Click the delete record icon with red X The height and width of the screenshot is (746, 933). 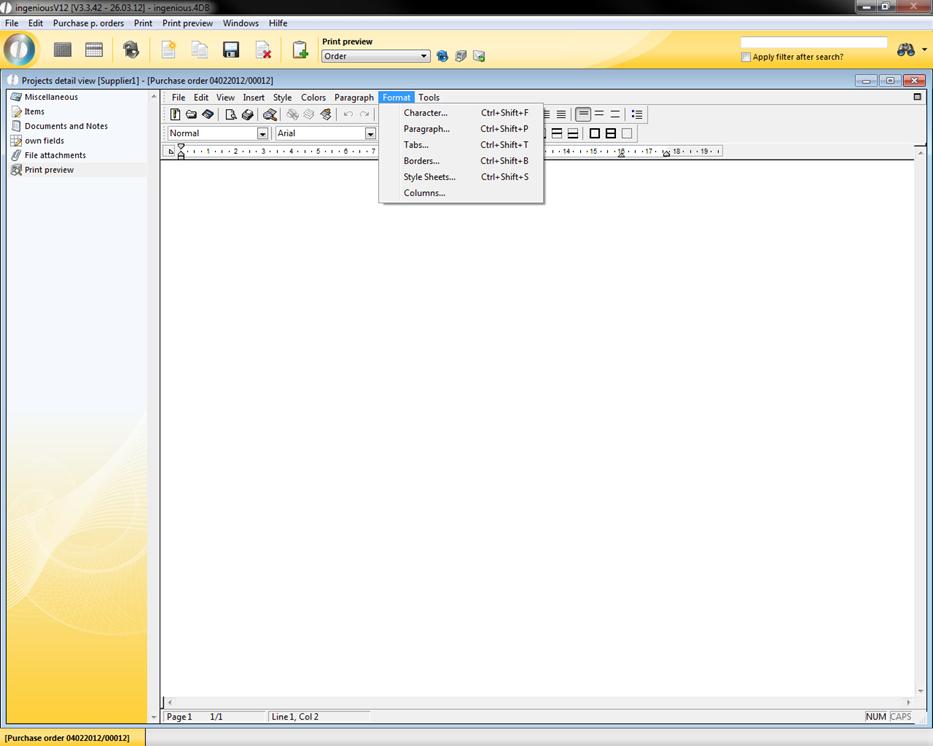coord(263,50)
